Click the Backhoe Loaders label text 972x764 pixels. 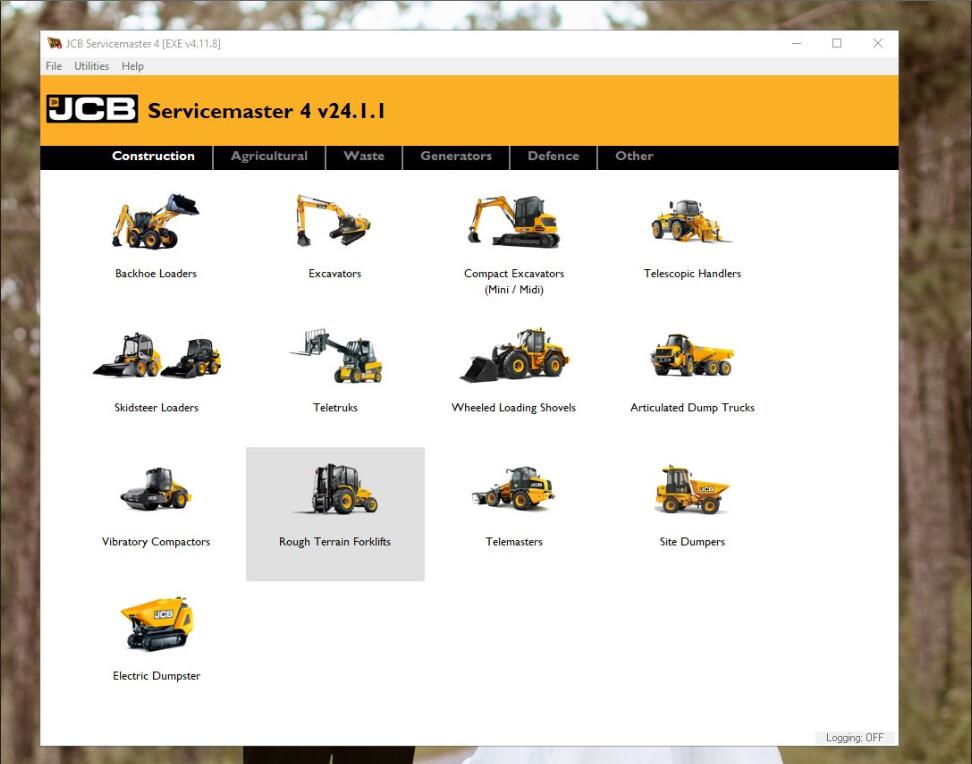[156, 273]
